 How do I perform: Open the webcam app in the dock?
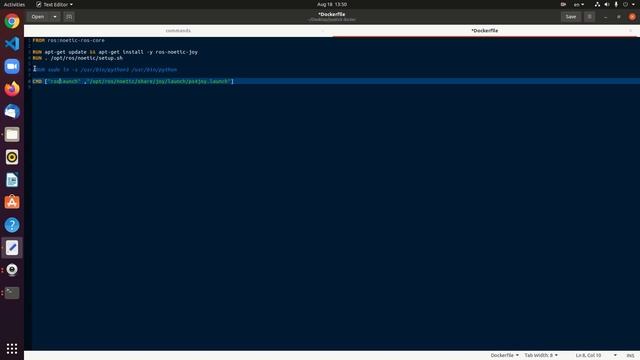coord(12,270)
